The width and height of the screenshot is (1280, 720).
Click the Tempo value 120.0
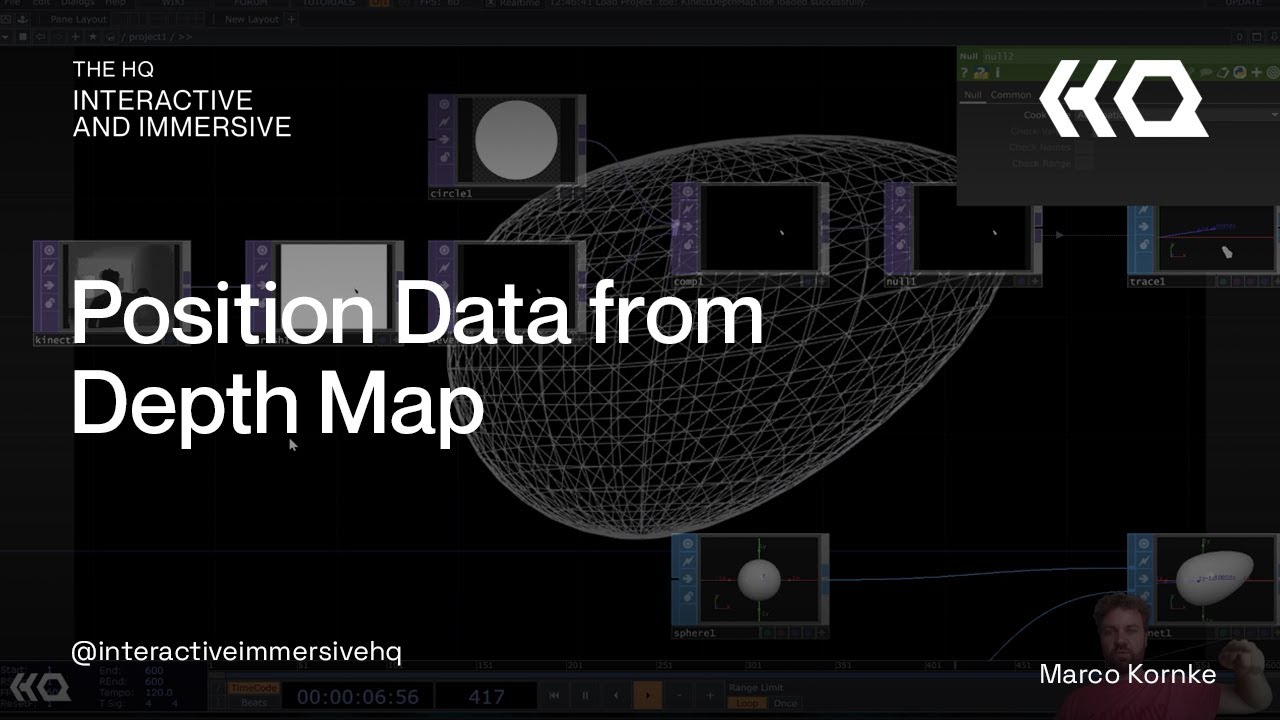coord(159,692)
